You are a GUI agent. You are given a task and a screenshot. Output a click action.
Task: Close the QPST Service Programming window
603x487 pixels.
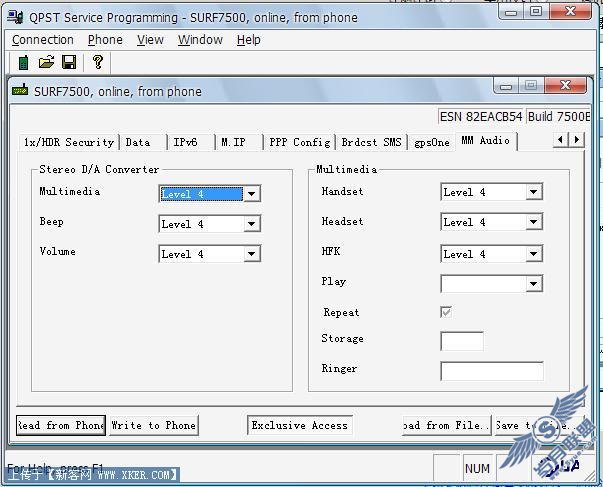(570, 12)
